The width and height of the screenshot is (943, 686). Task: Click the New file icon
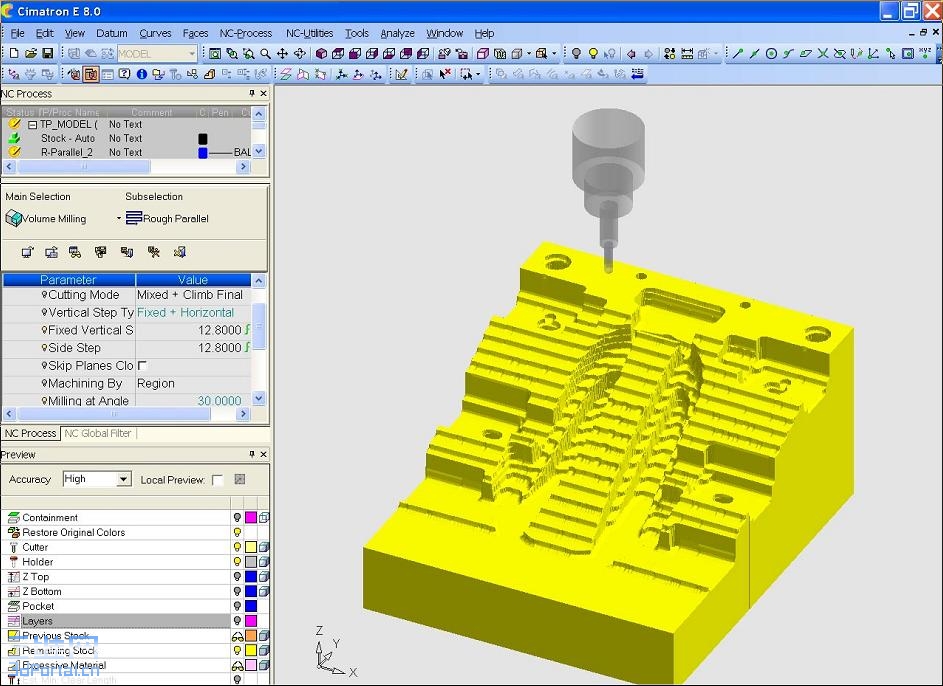click(14, 54)
